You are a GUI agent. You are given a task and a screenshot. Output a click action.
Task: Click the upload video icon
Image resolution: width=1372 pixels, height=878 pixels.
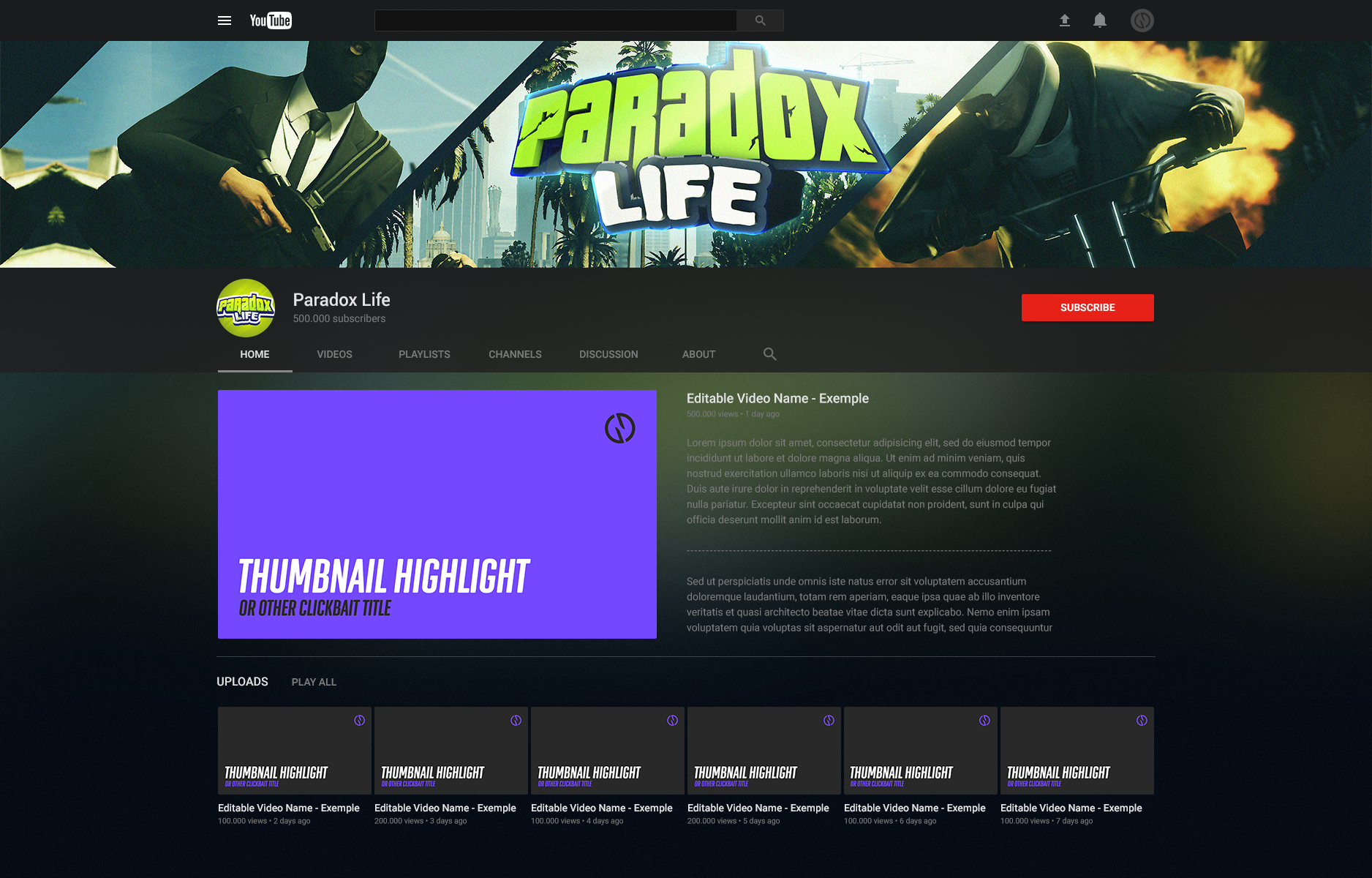click(1065, 20)
